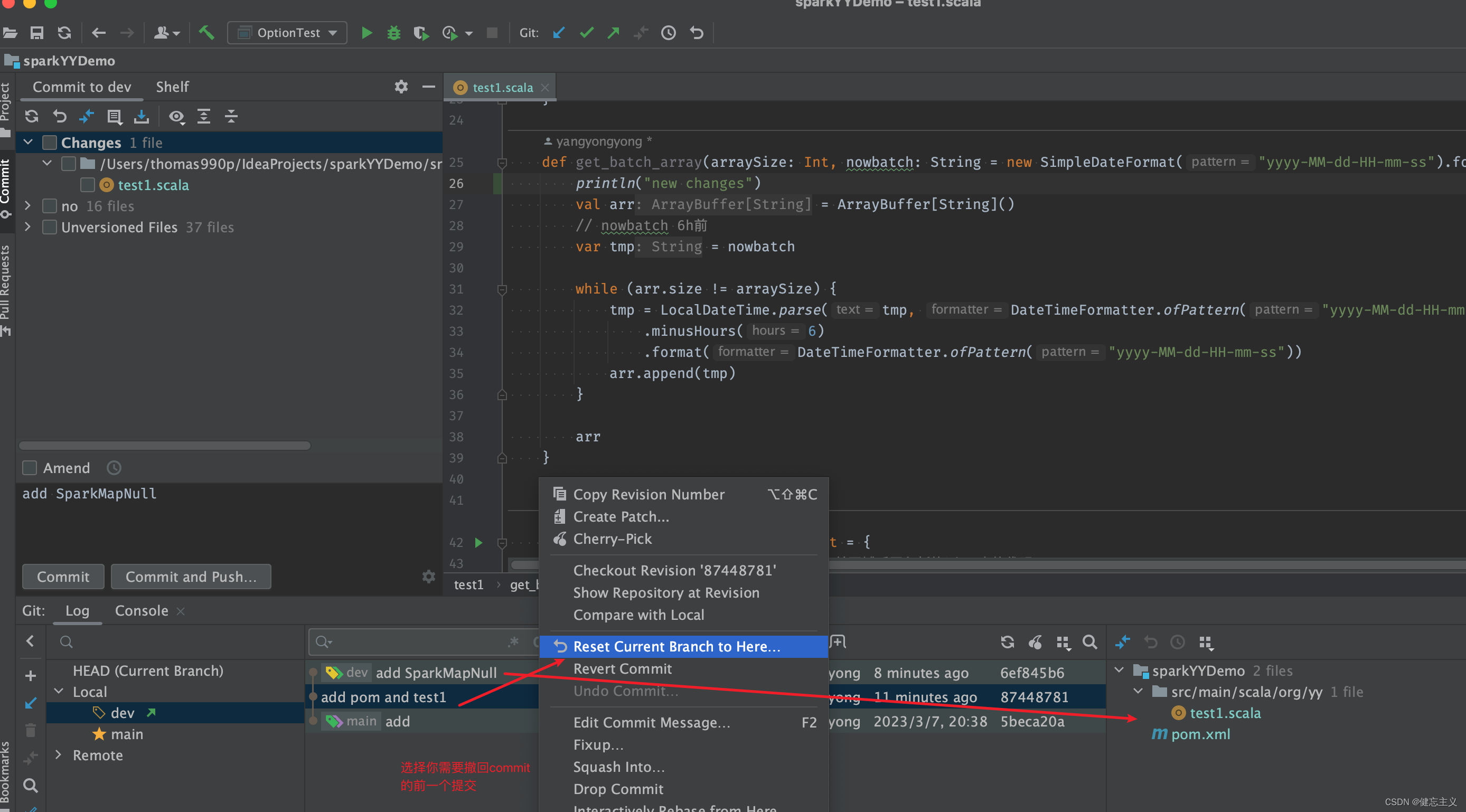Screen dimensions: 1466x812
Task: Click the Build project hammer icon
Action: [x=206, y=33]
